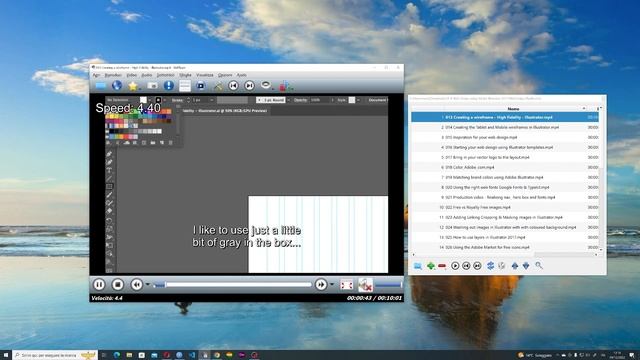The image size is (640, 360).
Task: Take a screenshot with the camera toolbar icon
Action: 152,86
